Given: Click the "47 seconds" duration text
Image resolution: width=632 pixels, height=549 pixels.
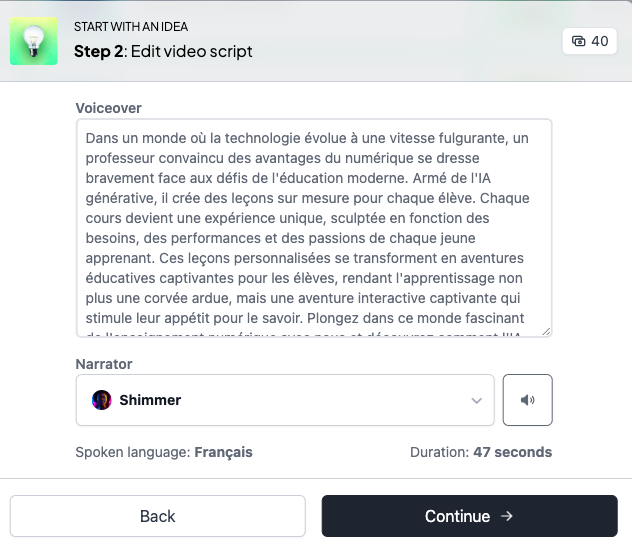Looking at the screenshot, I should pyautogui.click(x=512, y=452).
